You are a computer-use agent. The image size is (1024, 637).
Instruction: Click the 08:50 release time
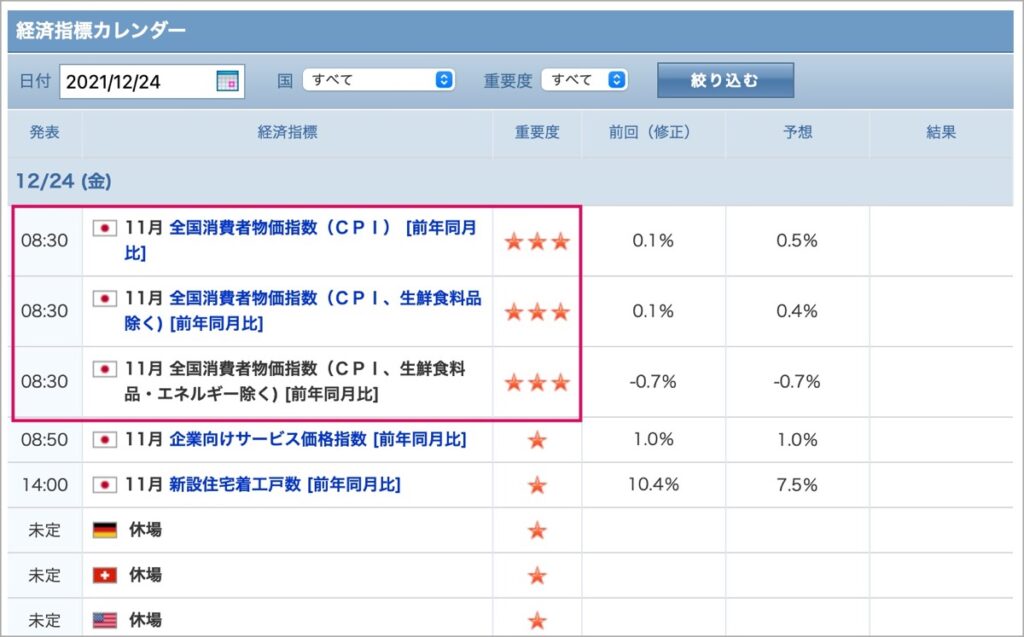tap(44, 439)
